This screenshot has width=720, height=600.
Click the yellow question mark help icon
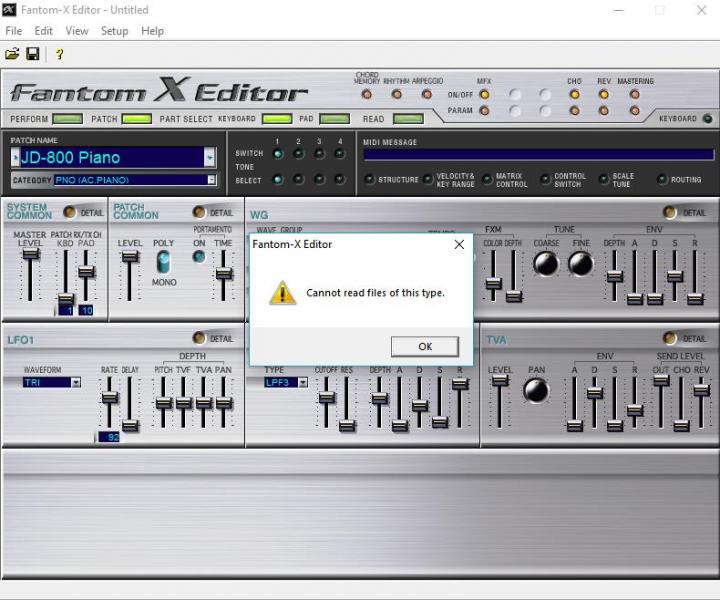click(59, 54)
